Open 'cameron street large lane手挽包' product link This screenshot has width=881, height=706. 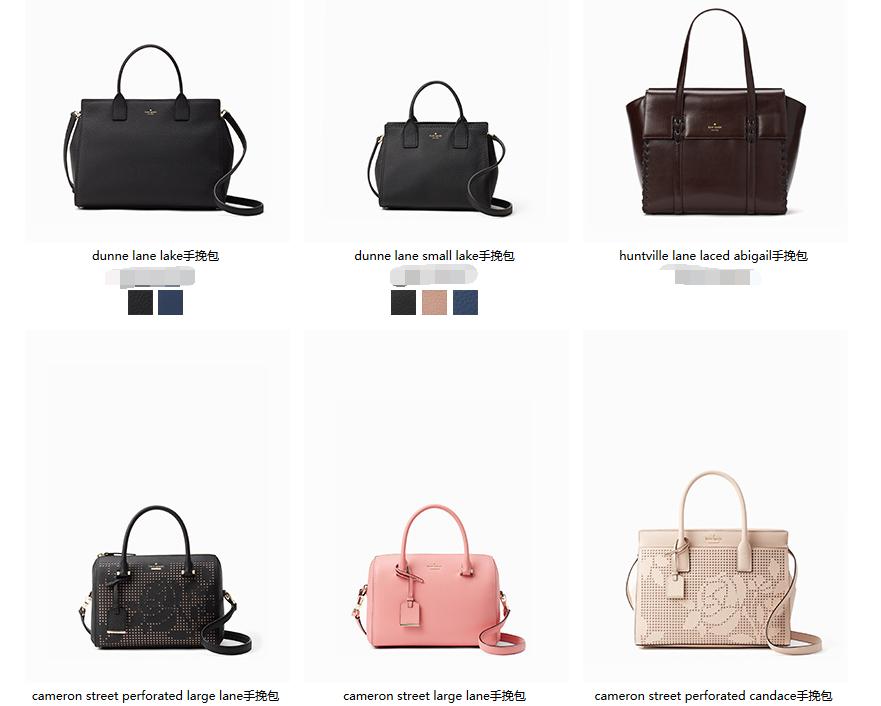(434, 696)
